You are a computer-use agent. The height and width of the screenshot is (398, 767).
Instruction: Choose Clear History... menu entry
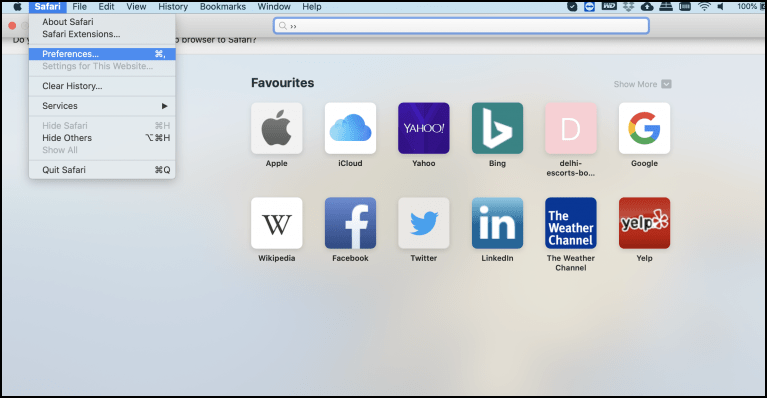click(x=102, y=86)
